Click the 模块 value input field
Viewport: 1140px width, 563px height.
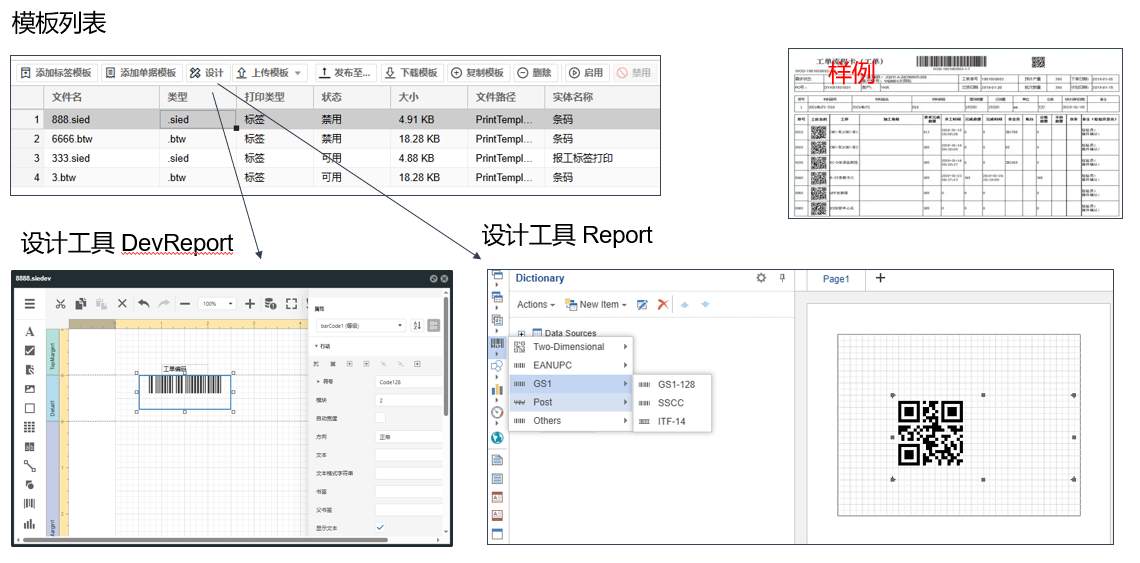pos(408,400)
